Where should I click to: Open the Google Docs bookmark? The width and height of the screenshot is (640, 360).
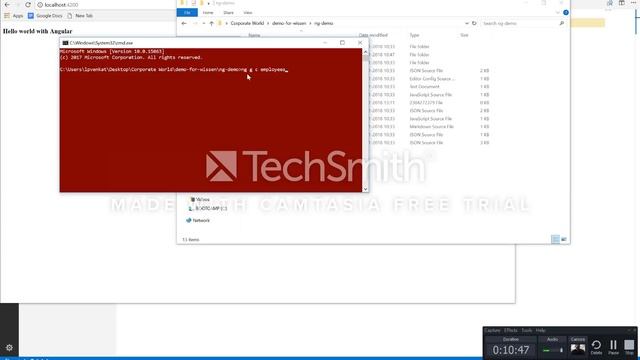pyautogui.click(x=45, y=16)
